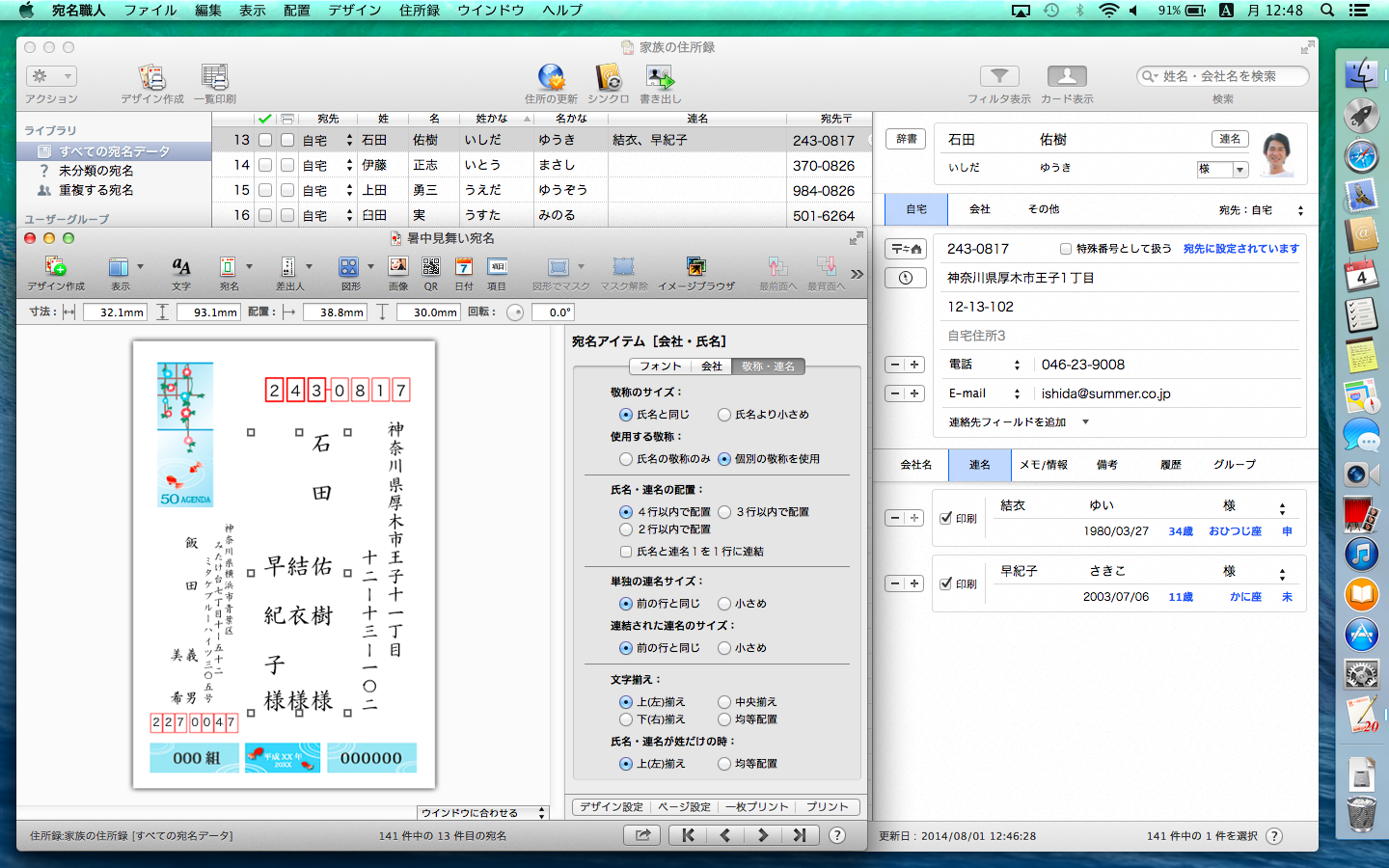Click the 姓名・会社名を検索 search field
The image size is (1389, 868).
coord(1223,76)
